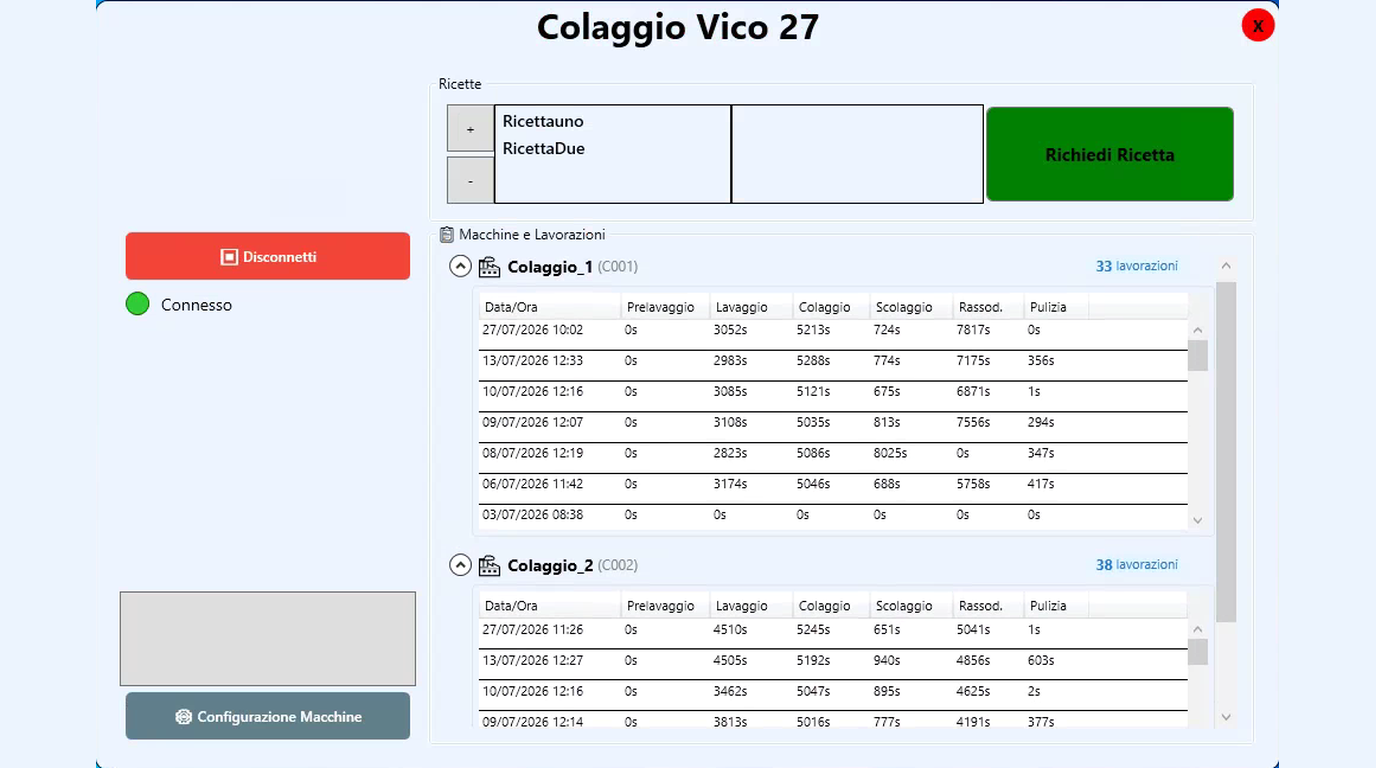Click the 7817s Rassod. value
The image size is (1376, 768).
point(973,330)
